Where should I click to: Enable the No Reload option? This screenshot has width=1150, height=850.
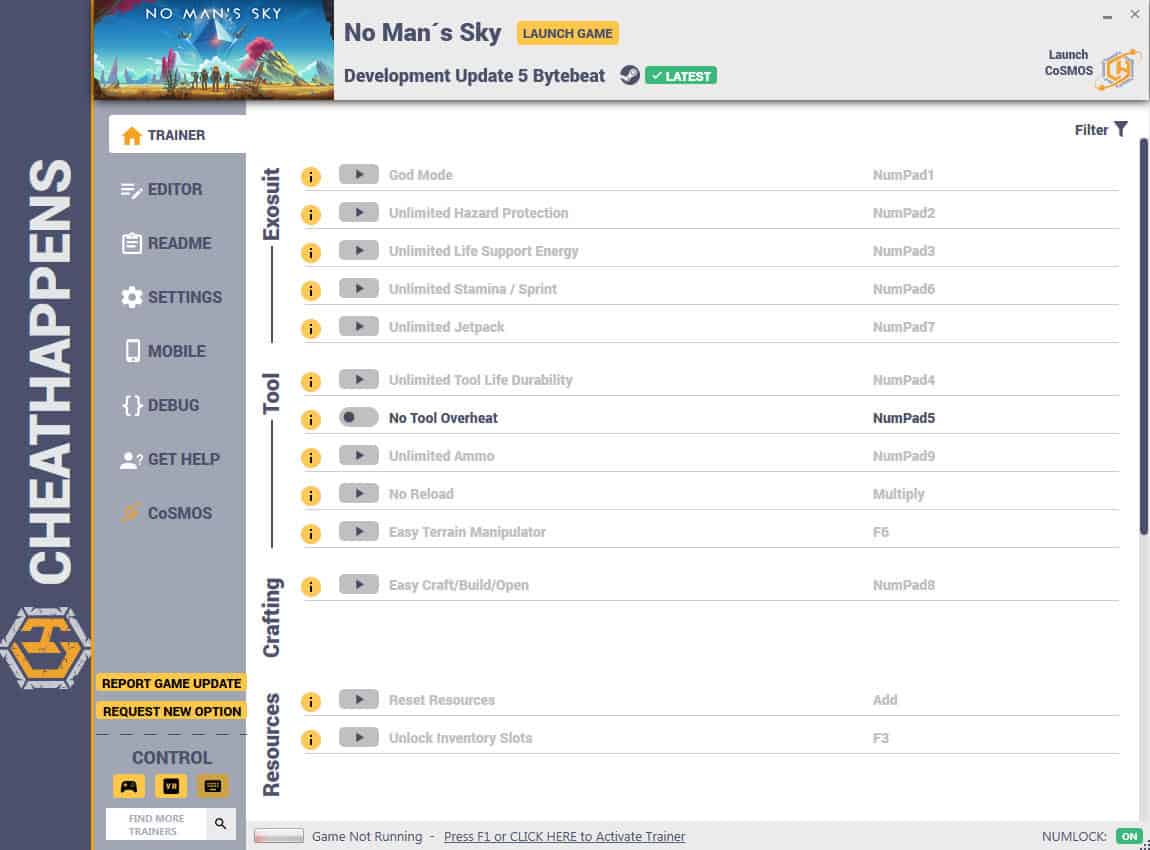359,494
